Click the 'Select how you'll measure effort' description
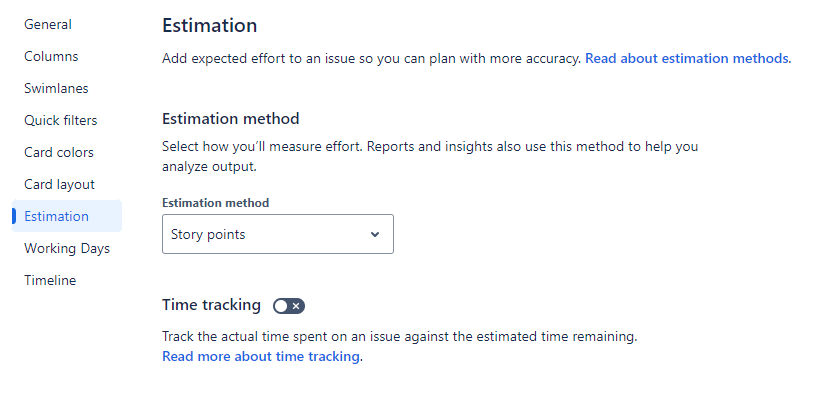 pos(430,157)
